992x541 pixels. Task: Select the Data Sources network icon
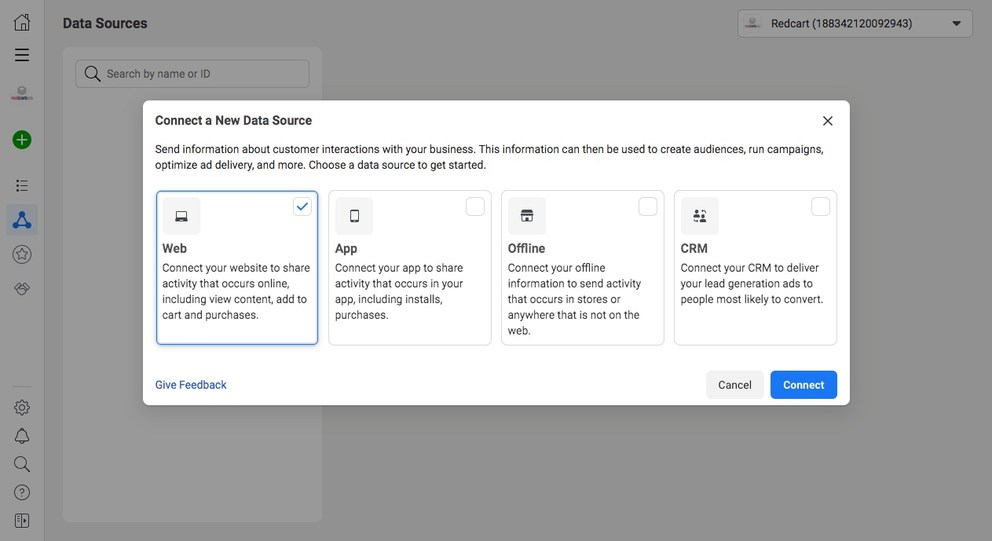(22, 220)
